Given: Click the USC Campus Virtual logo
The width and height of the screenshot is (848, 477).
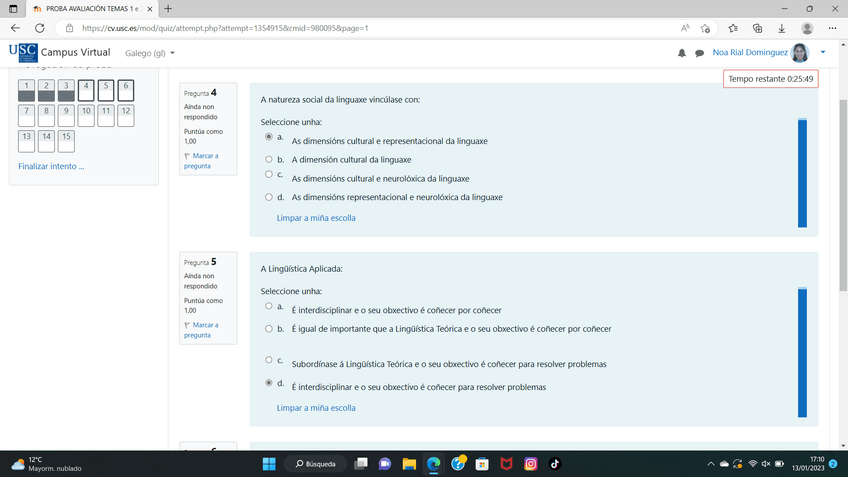Looking at the screenshot, I should click(59, 52).
